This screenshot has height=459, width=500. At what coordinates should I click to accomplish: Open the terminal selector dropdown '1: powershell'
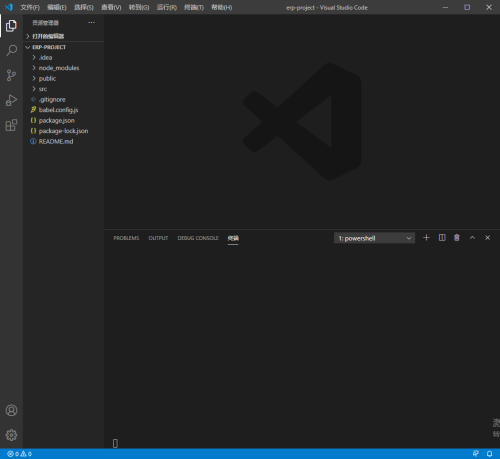pos(374,238)
